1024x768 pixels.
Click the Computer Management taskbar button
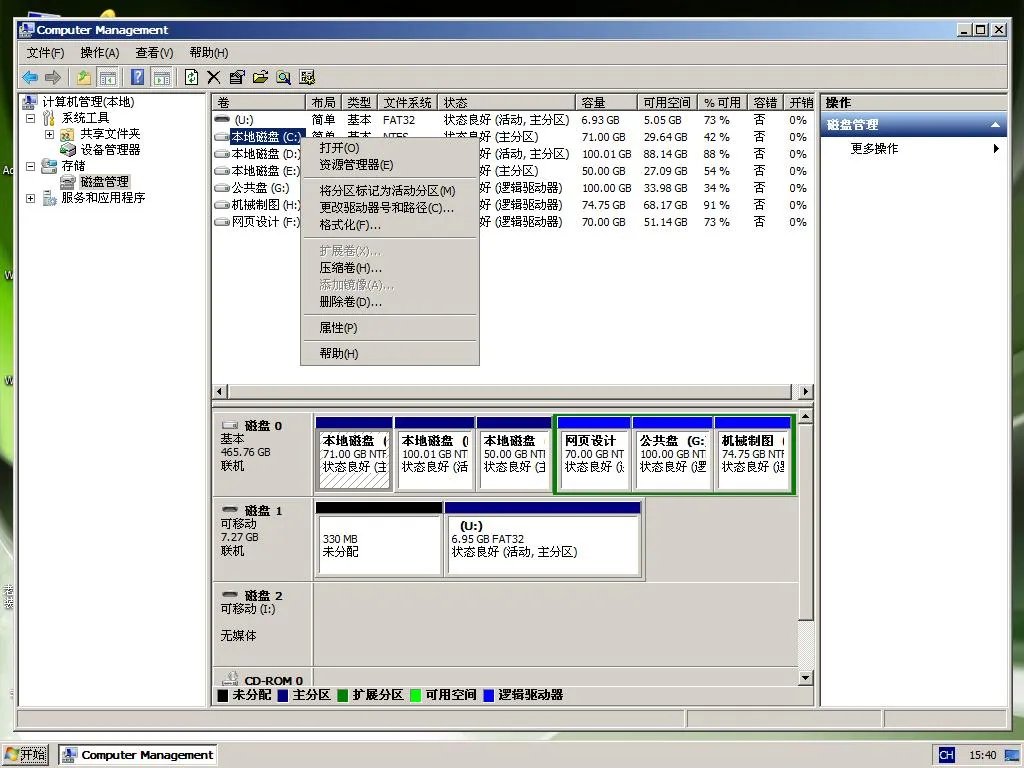pyautogui.click(x=137, y=754)
